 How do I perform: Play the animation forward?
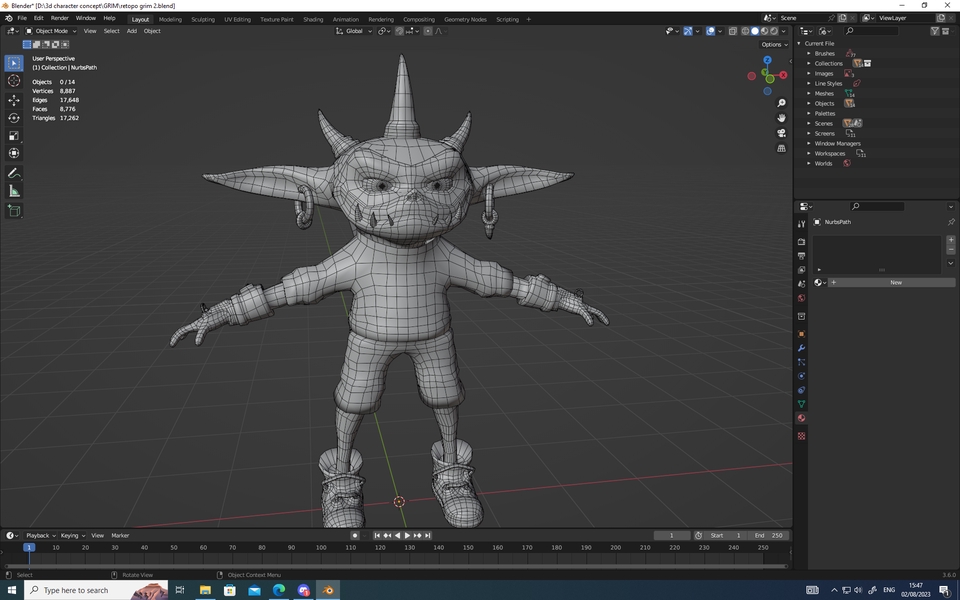coord(407,536)
